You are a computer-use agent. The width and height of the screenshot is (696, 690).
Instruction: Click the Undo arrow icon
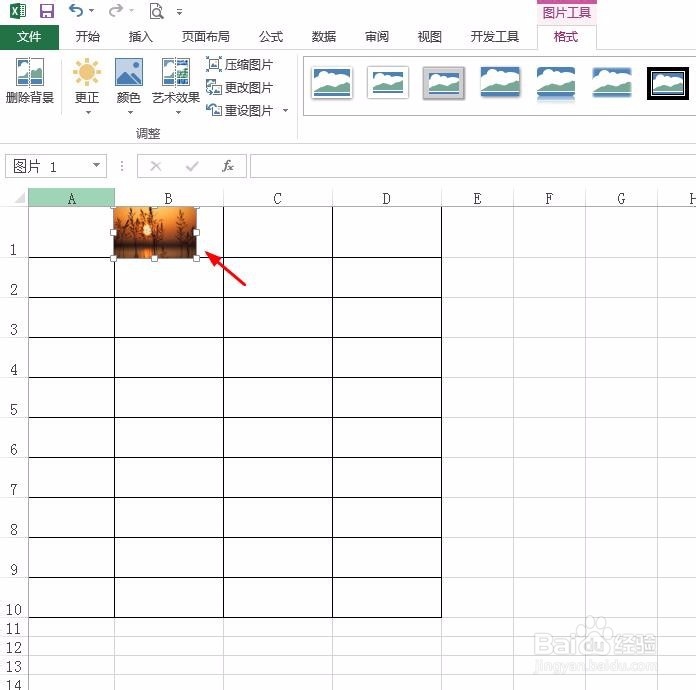76,10
